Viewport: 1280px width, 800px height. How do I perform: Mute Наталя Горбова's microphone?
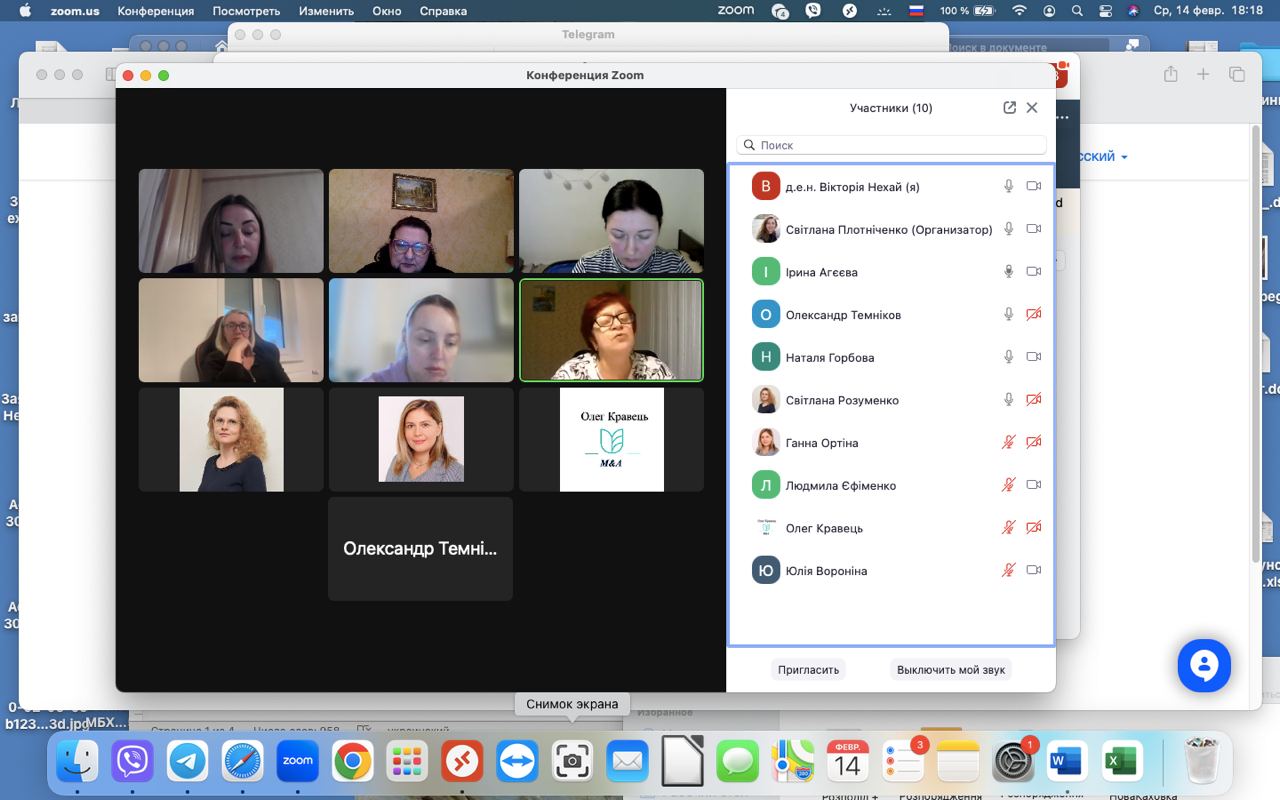1009,357
